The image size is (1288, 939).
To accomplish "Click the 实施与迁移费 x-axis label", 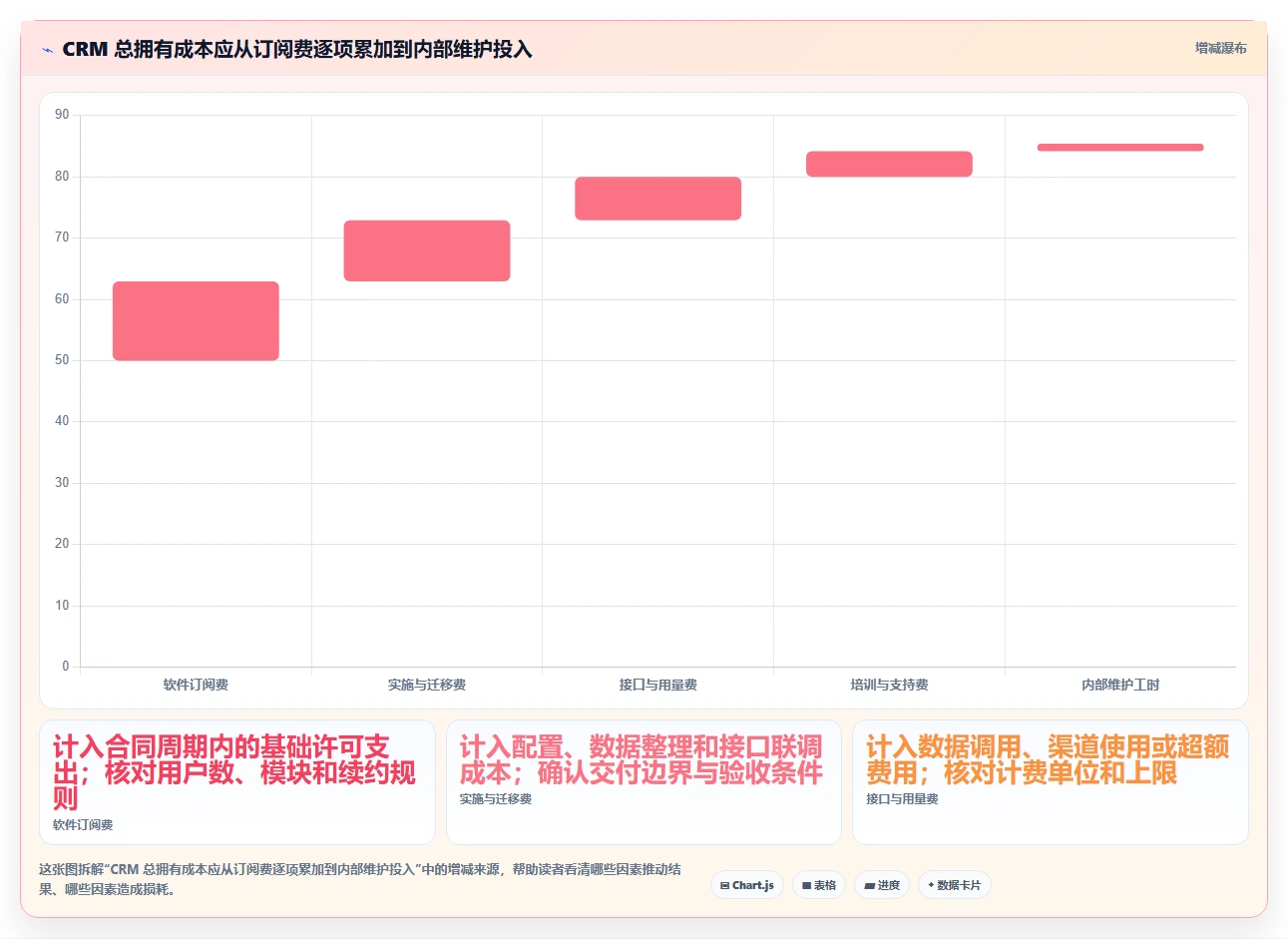I will pos(427,685).
